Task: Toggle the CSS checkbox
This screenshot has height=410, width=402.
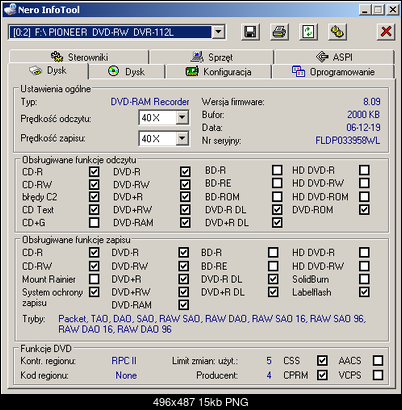Action: coord(322,360)
